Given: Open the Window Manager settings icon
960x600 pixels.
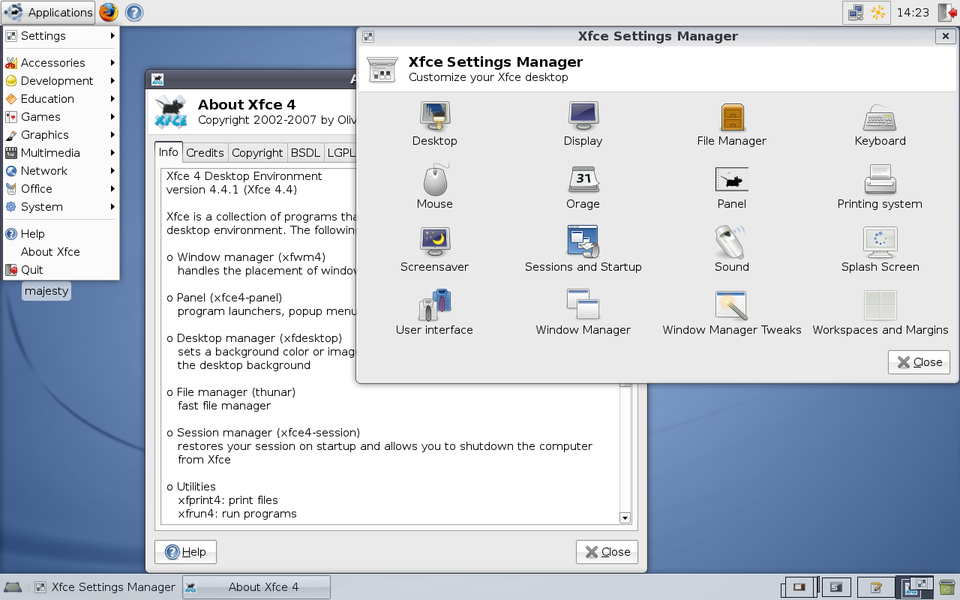Looking at the screenshot, I should 583,313.
